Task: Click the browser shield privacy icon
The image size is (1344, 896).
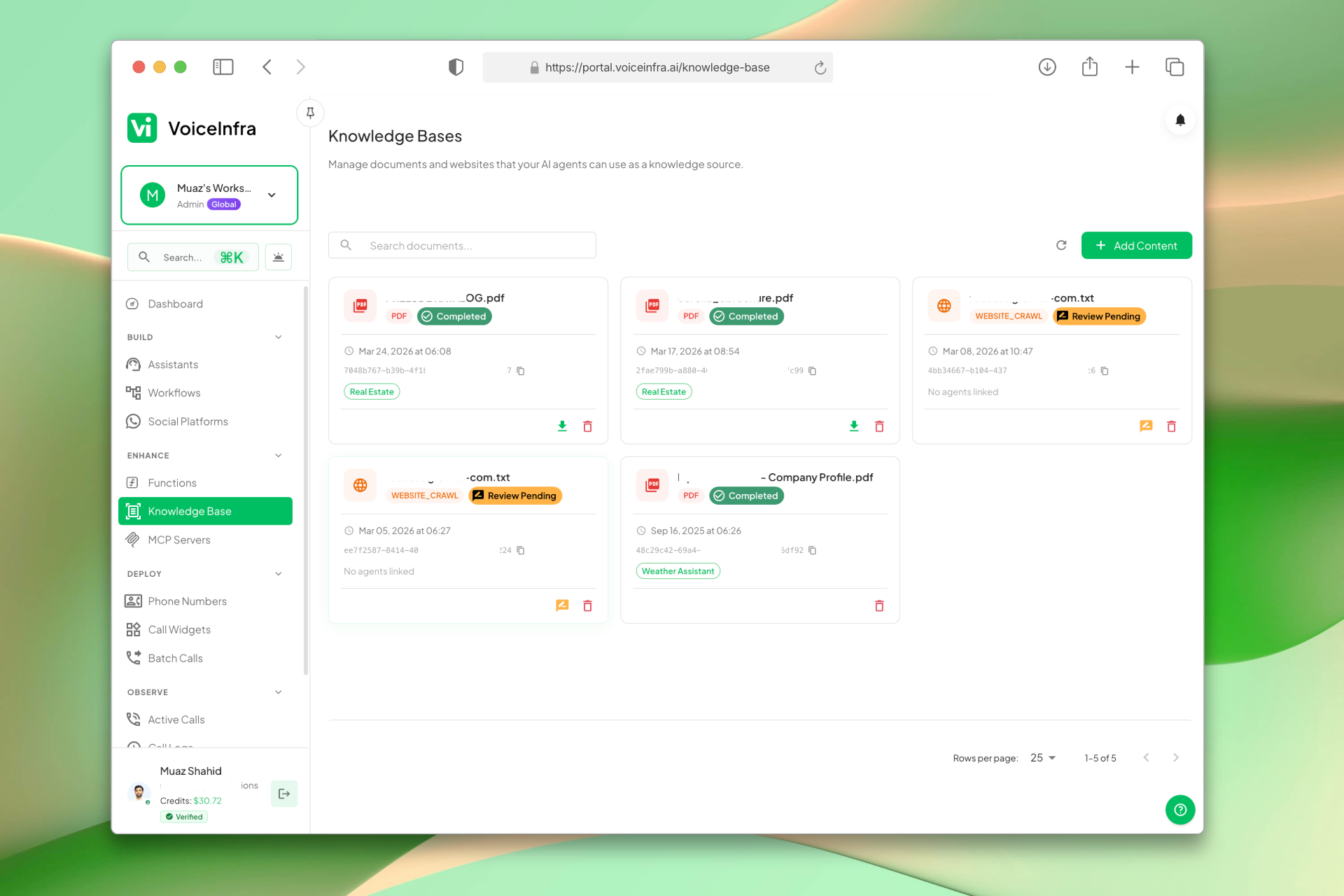Action: point(456,67)
